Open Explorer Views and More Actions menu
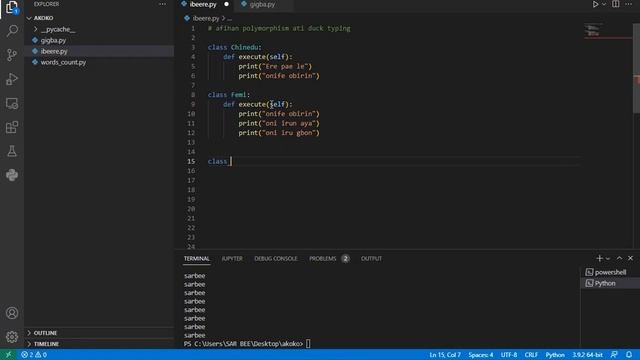640x360 pixels. (x=162, y=4)
